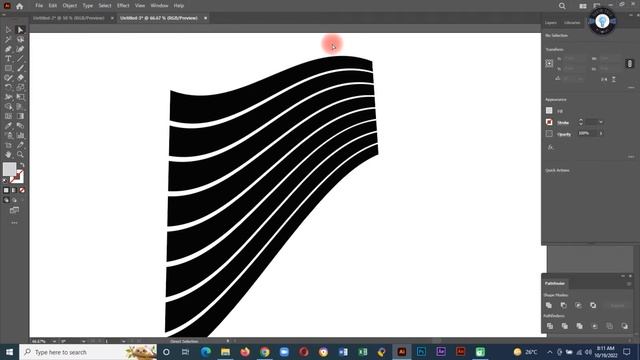Toggle constrain width and height proportions
The width and height of the screenshot is (640, 360).
629,63
